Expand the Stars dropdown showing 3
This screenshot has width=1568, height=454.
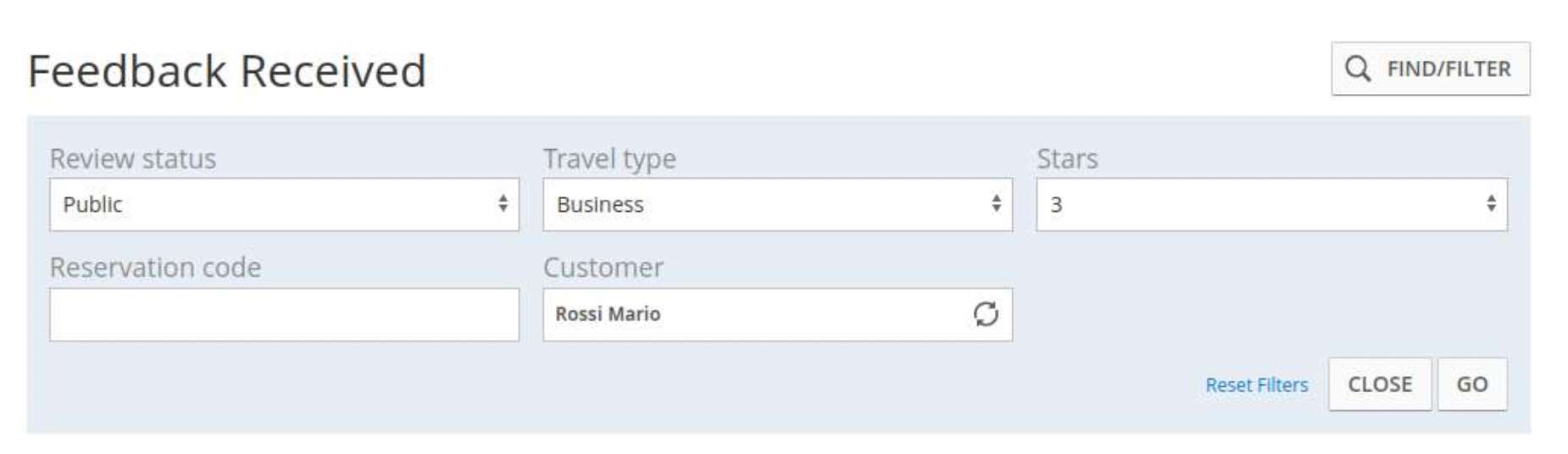pyautogui.click(x=1271, y=204)
